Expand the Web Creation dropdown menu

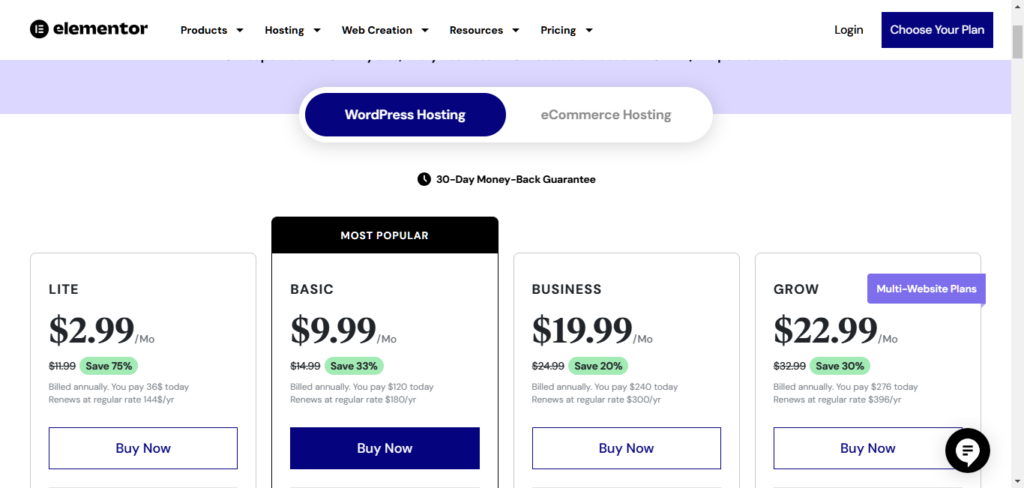pyautogui.click(x=385, y=30)
